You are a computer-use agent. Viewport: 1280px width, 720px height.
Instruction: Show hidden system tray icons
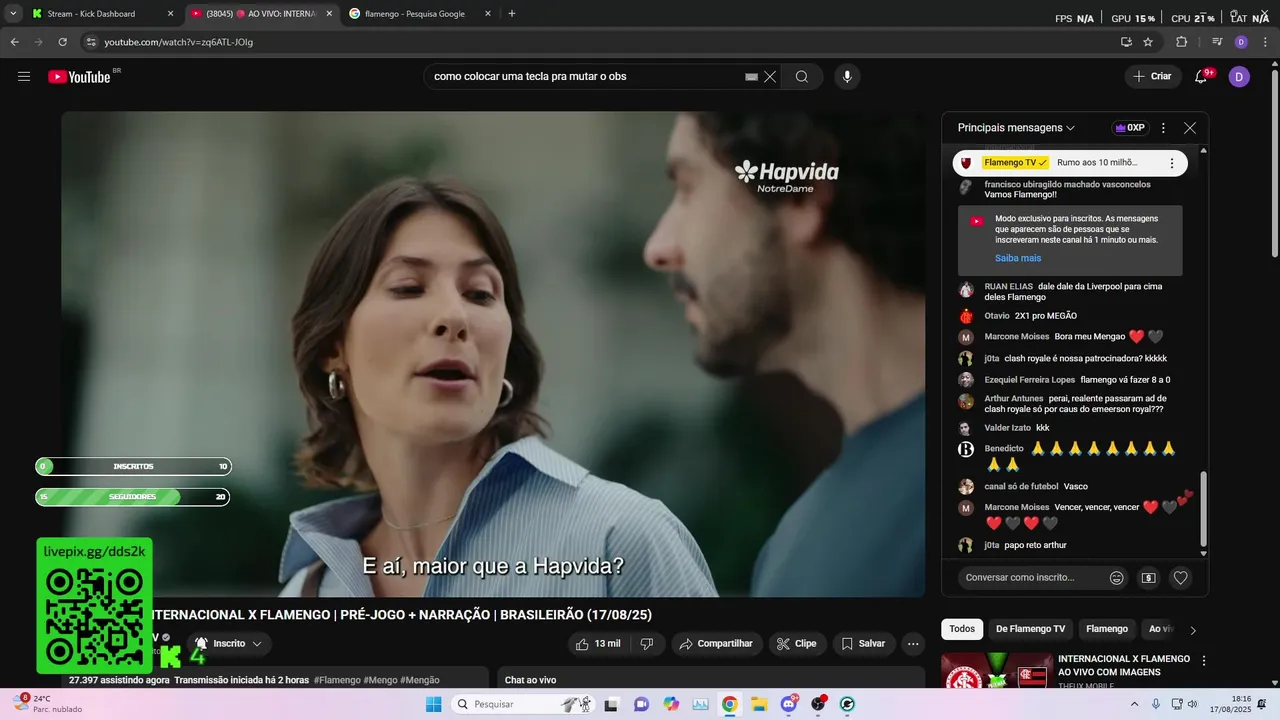click(x=1134, y=704)
